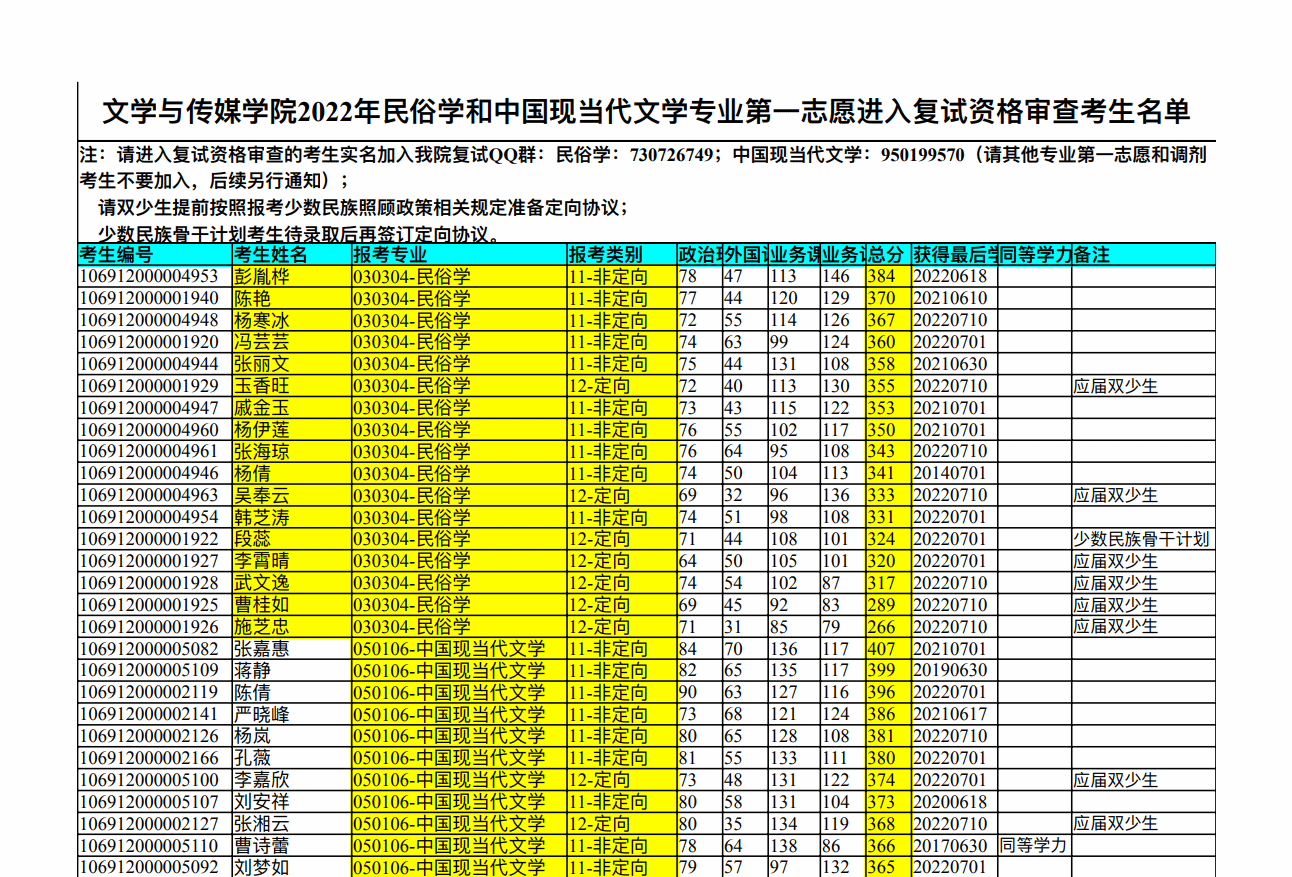
Task: Select the name cell 蒋静
Action: tap(292, 670)
